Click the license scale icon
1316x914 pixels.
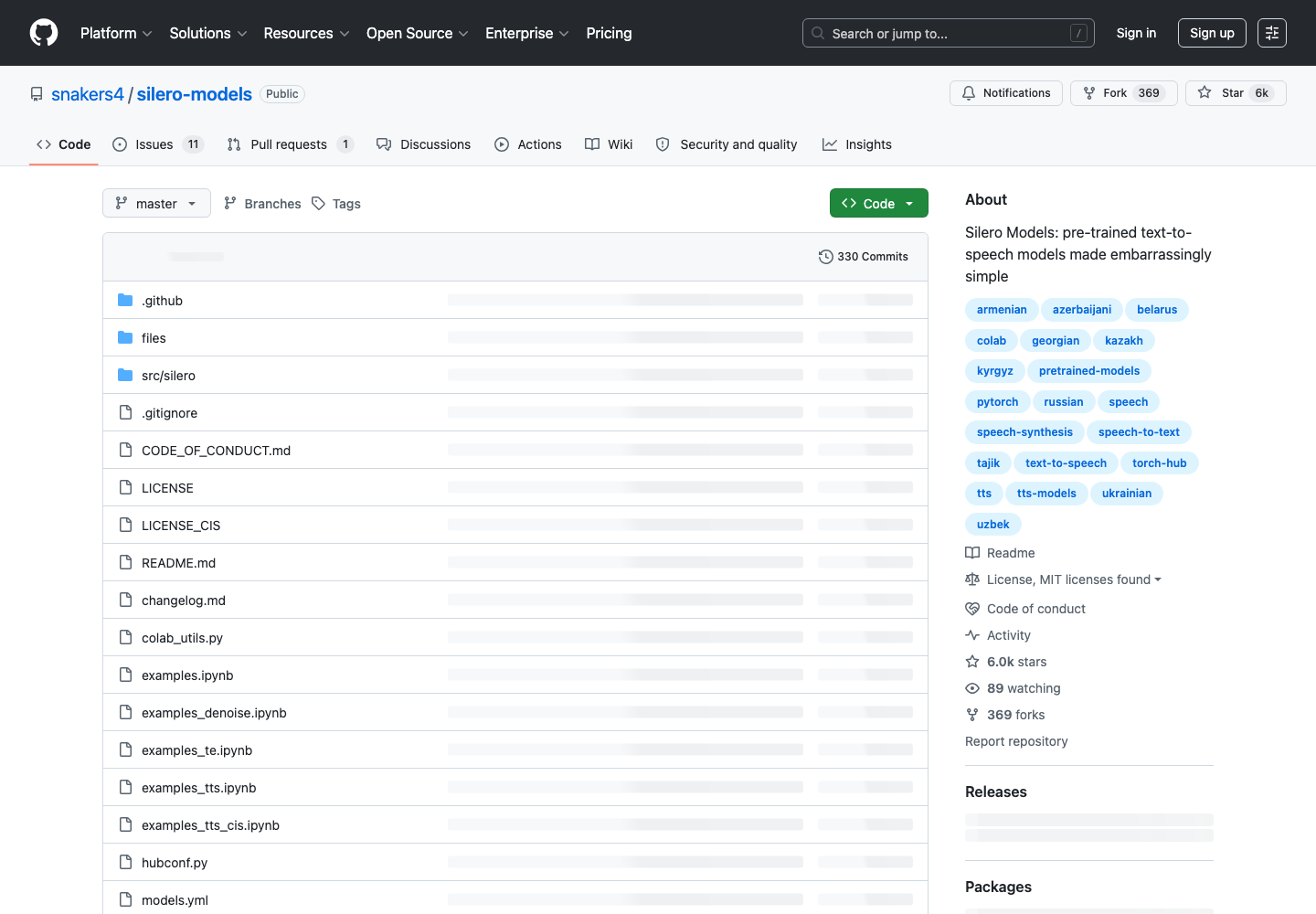click(972, 579)
